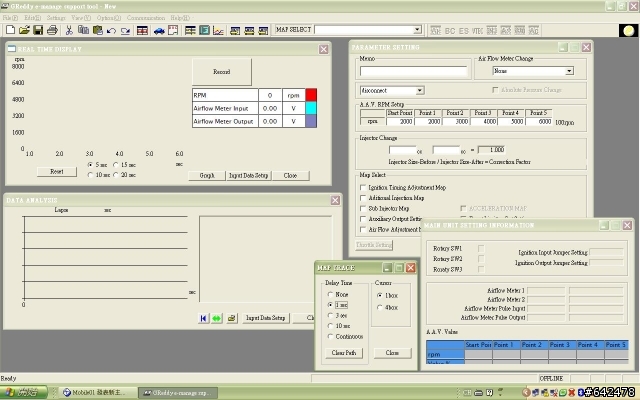
Task: Click the teal panel toolbar icon
Action: point(204,30)
